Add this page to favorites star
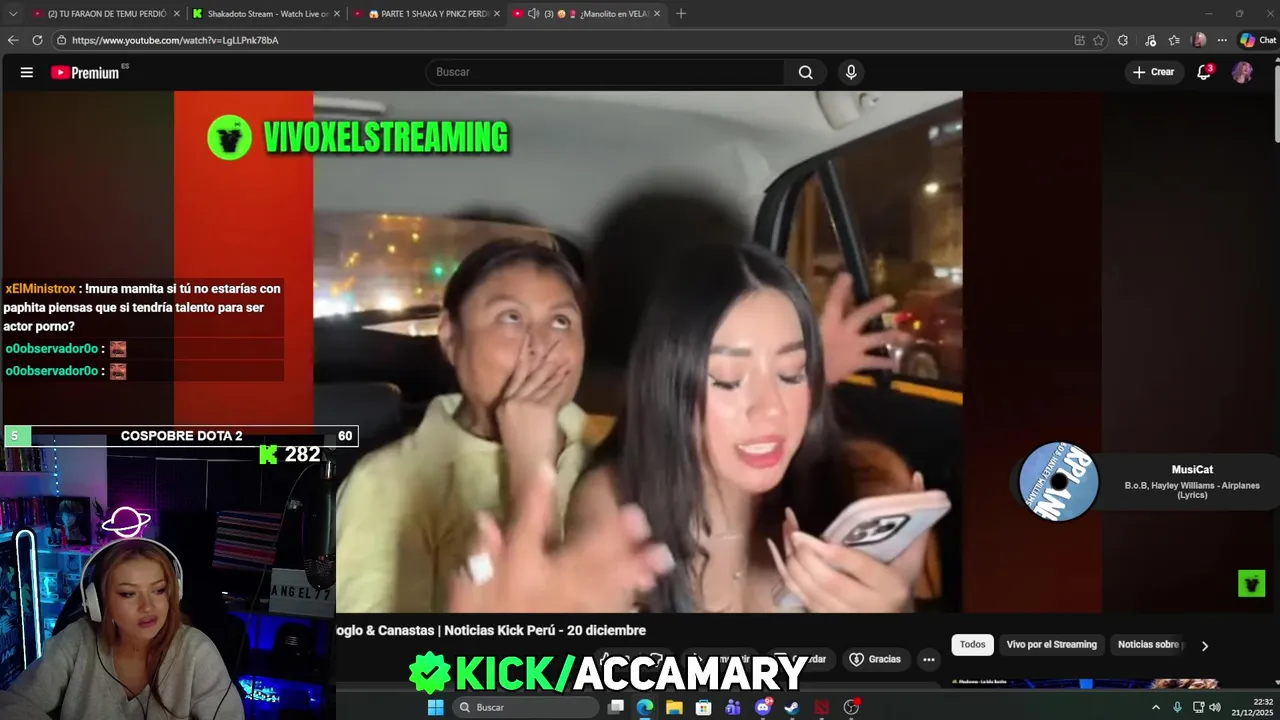 tap(1098, 40)
